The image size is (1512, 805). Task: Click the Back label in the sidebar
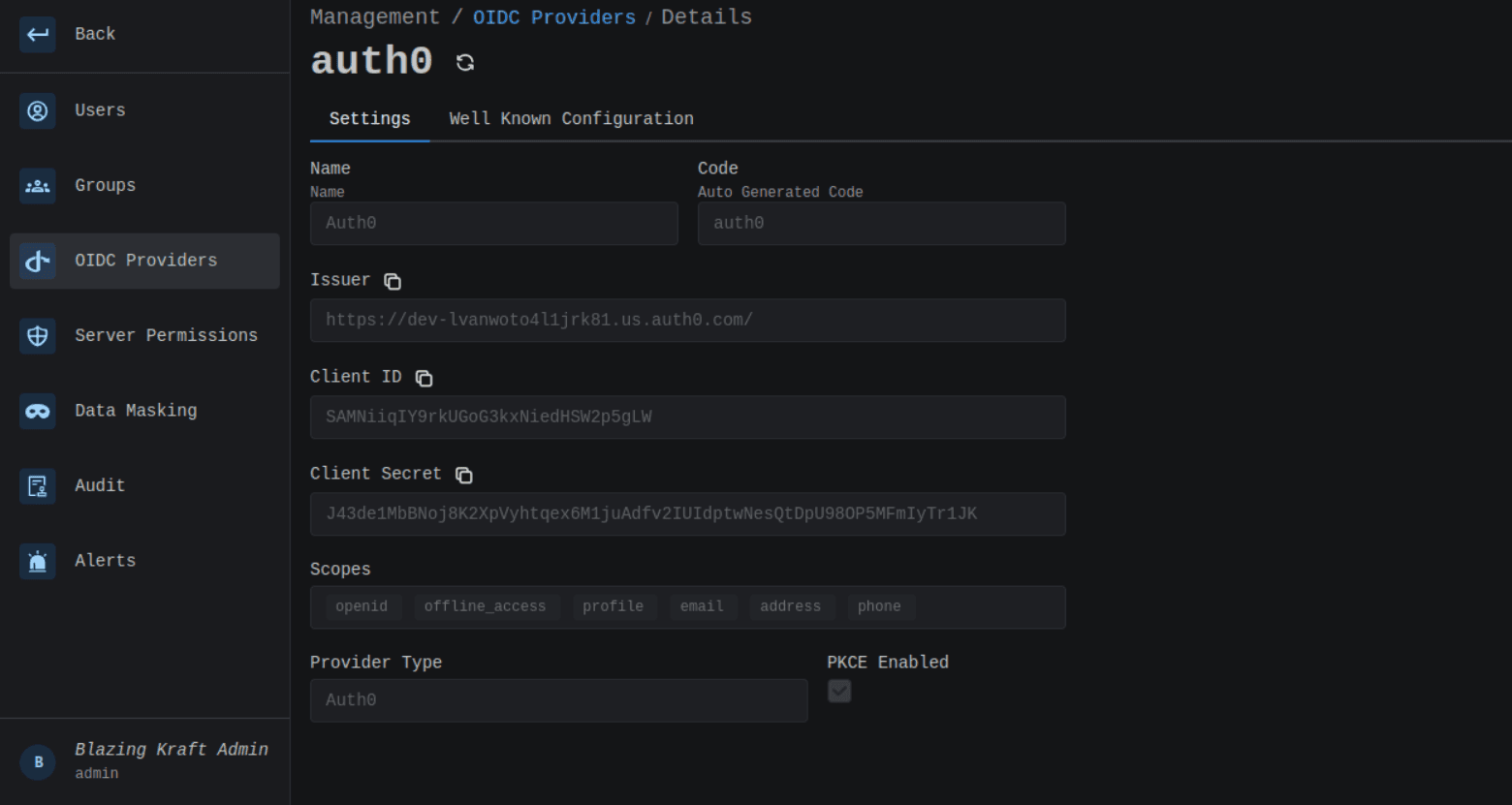[x=95, y=35]
